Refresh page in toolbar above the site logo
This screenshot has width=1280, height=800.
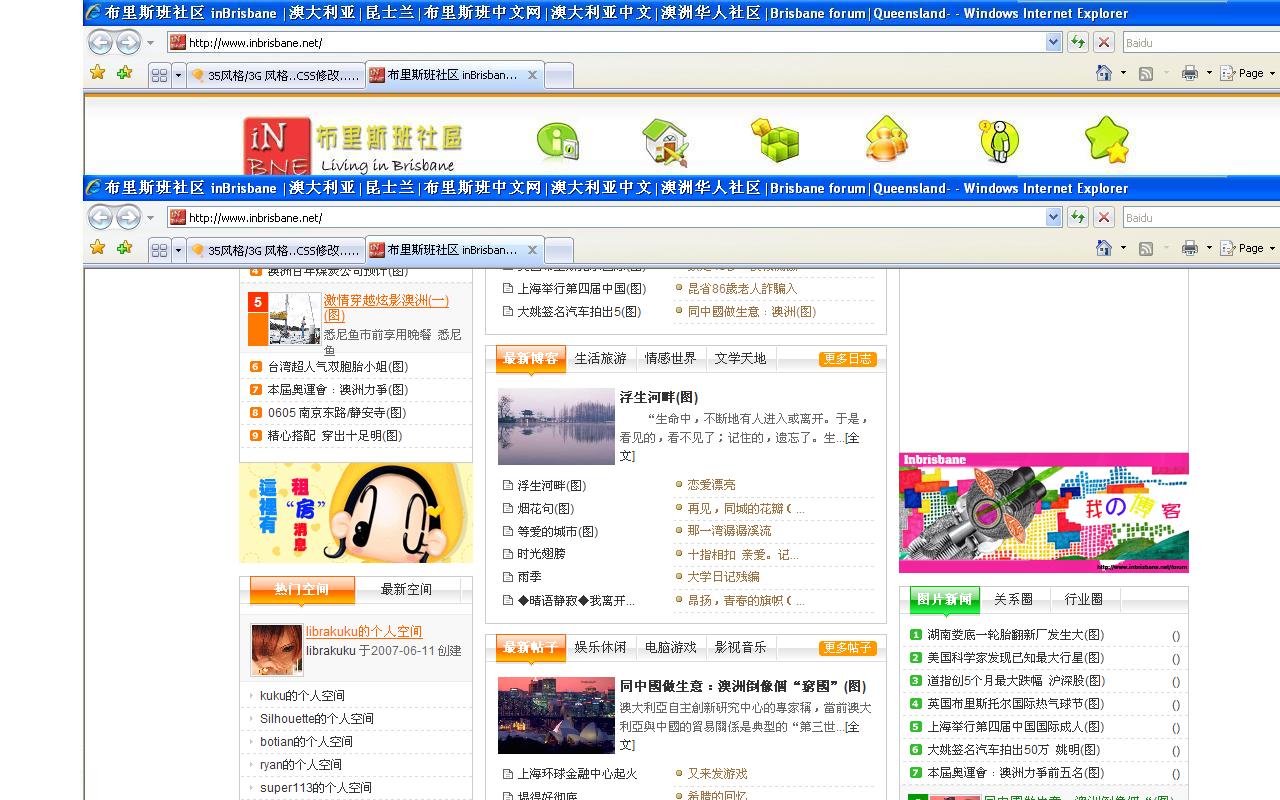1077,42
